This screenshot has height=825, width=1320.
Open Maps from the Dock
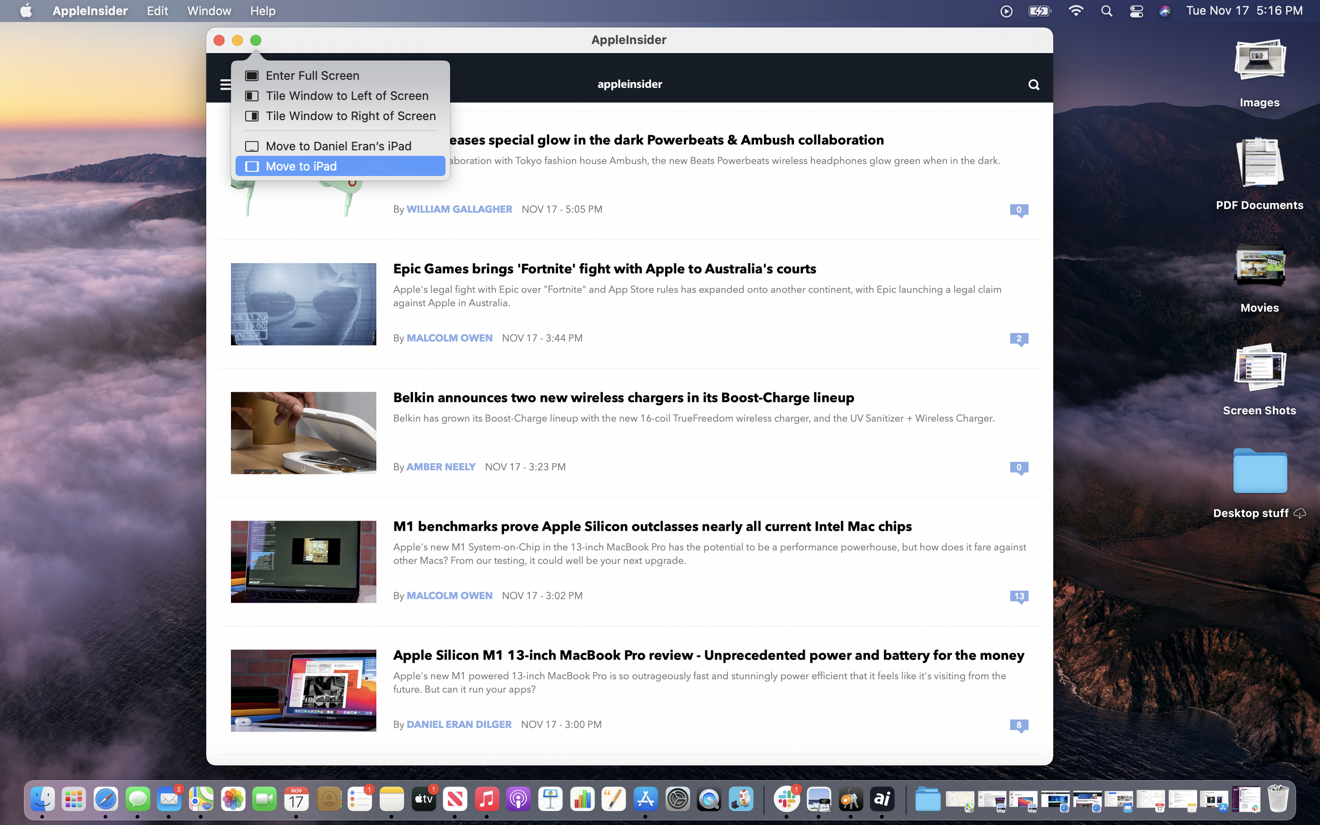click(x=201, y=799)
